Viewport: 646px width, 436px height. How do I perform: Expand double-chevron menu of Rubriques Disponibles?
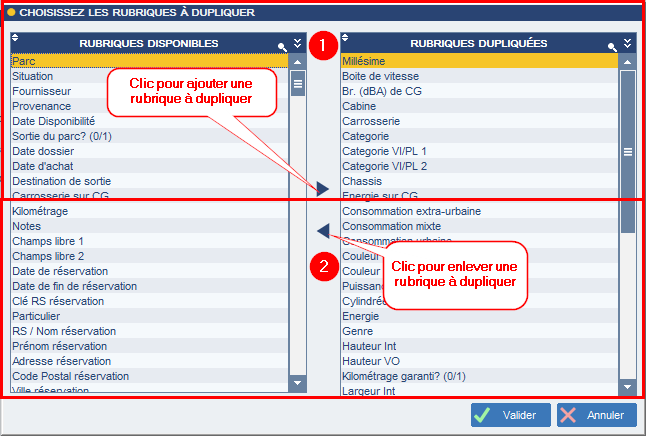297,43
